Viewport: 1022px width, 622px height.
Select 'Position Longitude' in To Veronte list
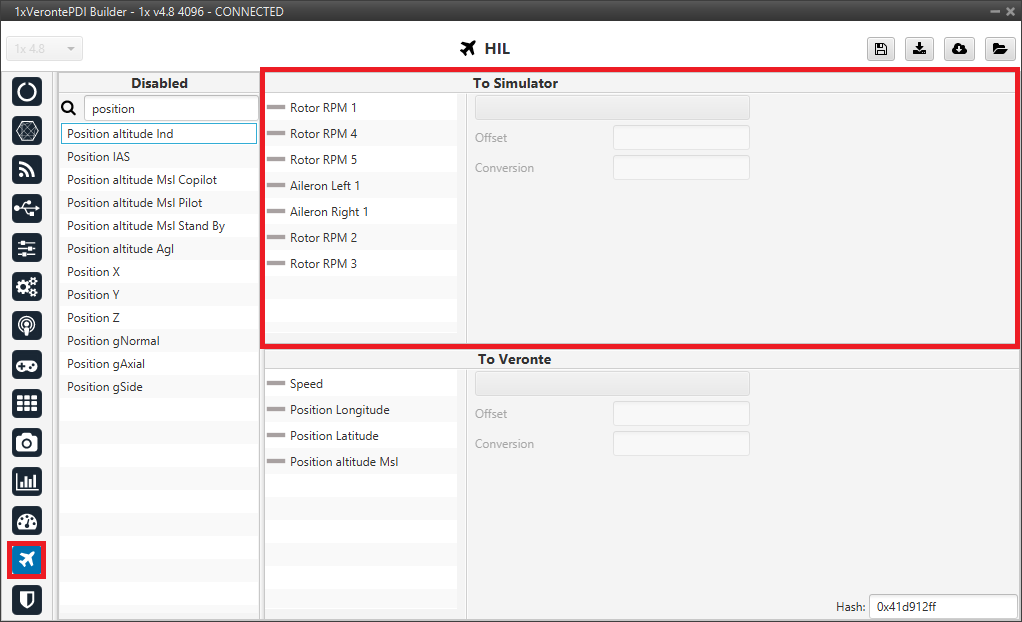tap(339, 410)
